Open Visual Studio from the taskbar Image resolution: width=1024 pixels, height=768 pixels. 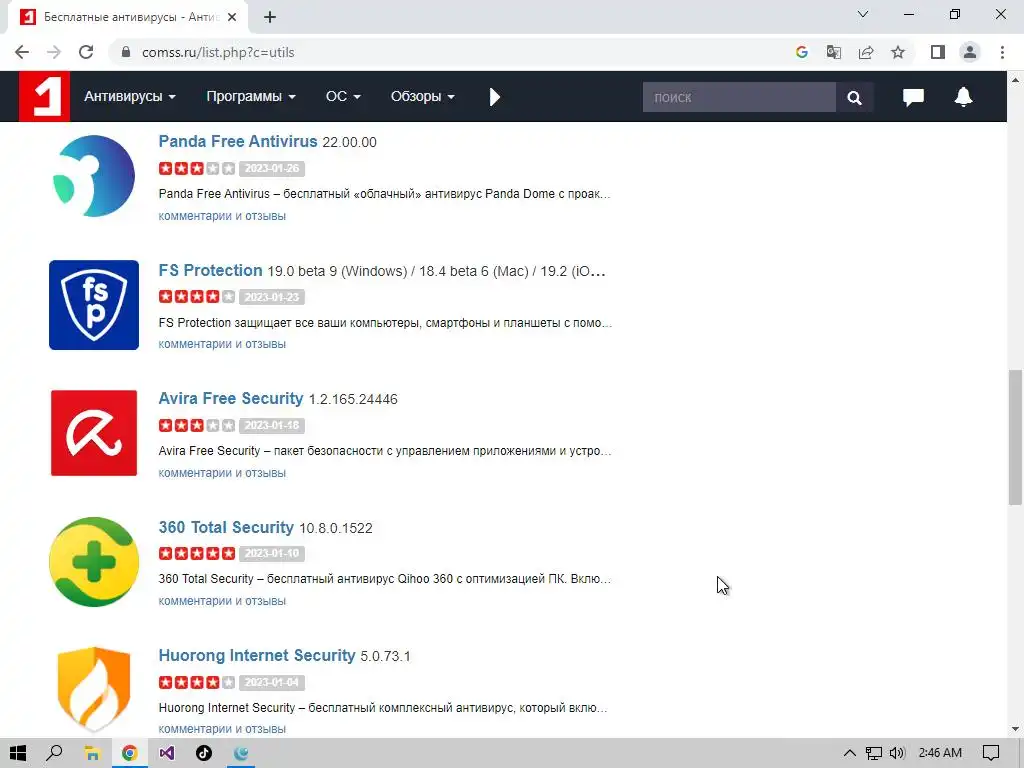pyautogui.click(x=167, y=754)
